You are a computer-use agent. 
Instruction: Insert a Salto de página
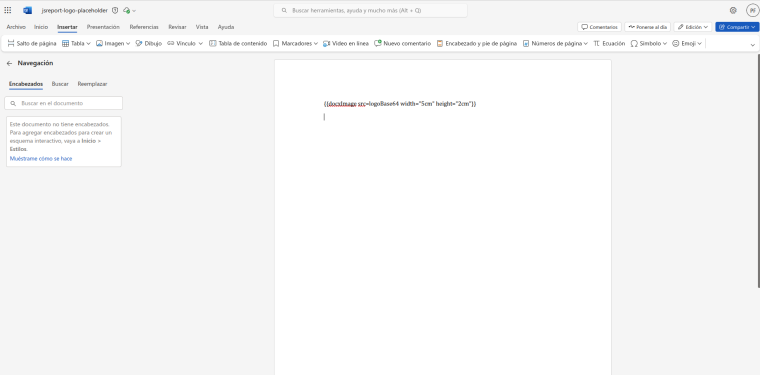tap(32, 44)
